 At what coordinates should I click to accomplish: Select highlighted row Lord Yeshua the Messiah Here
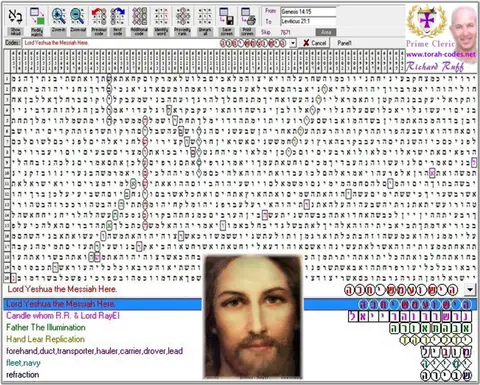pos(240,304)
